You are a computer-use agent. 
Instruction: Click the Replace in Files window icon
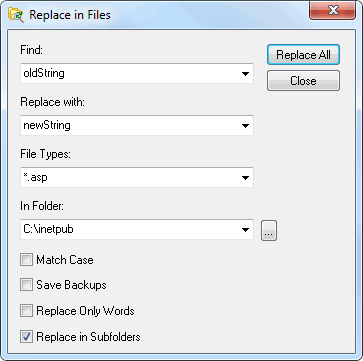click(x=16, y=15)
